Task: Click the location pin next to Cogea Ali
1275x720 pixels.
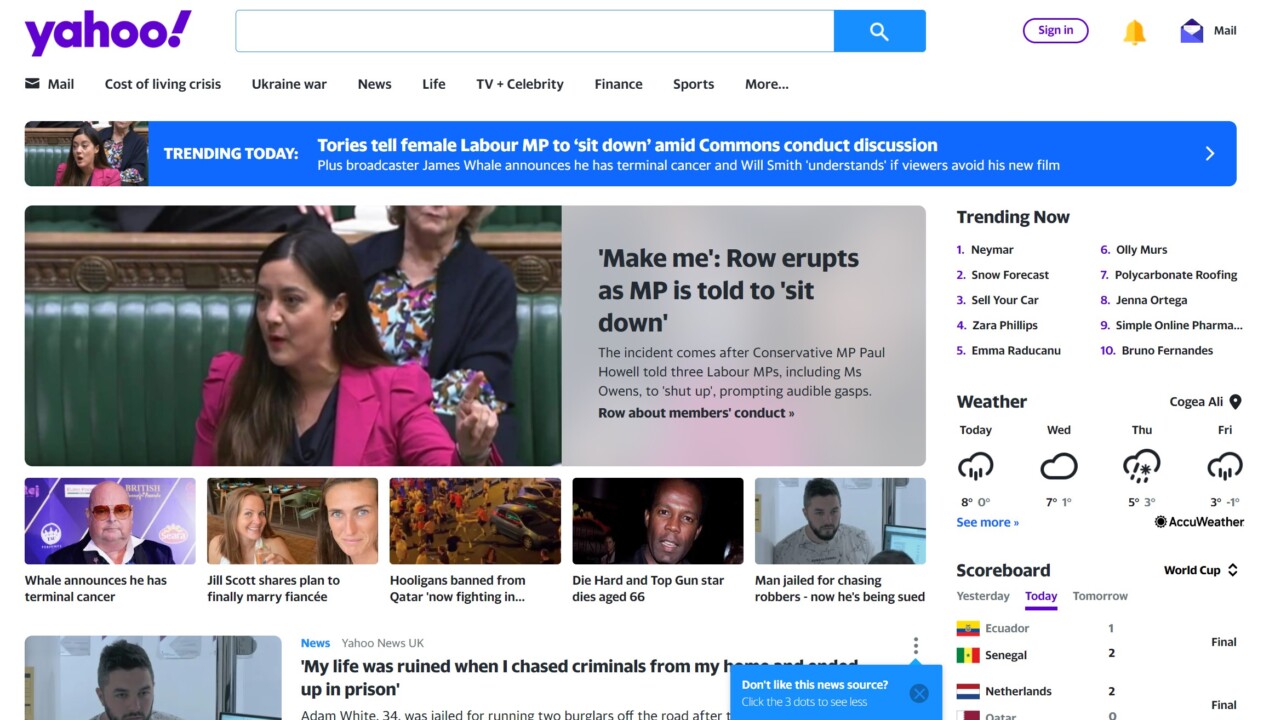Action: [1235, 402]
